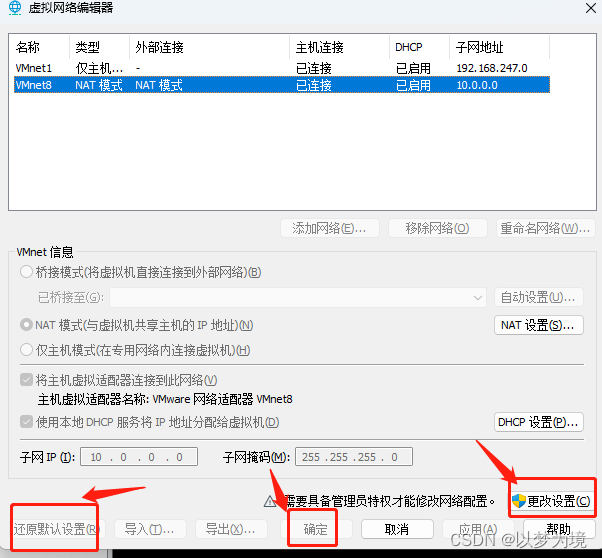Viewport: 602px width, 558px height.
Task: Click 更改设置(C) button
Action: pyautogui.click(x=552, y=500)
